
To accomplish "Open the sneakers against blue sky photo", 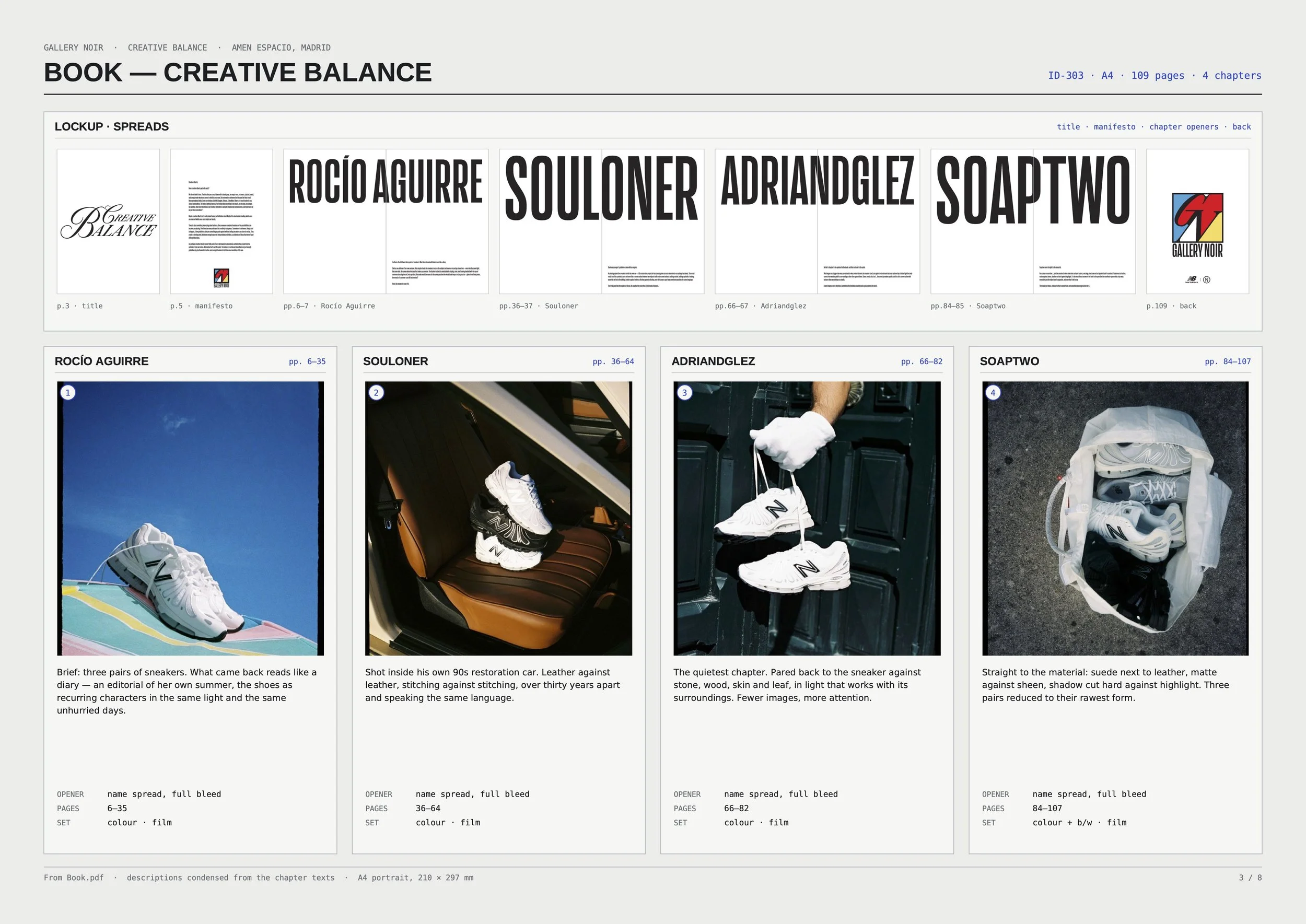I will pyautogui.click(x=190, y=518).
